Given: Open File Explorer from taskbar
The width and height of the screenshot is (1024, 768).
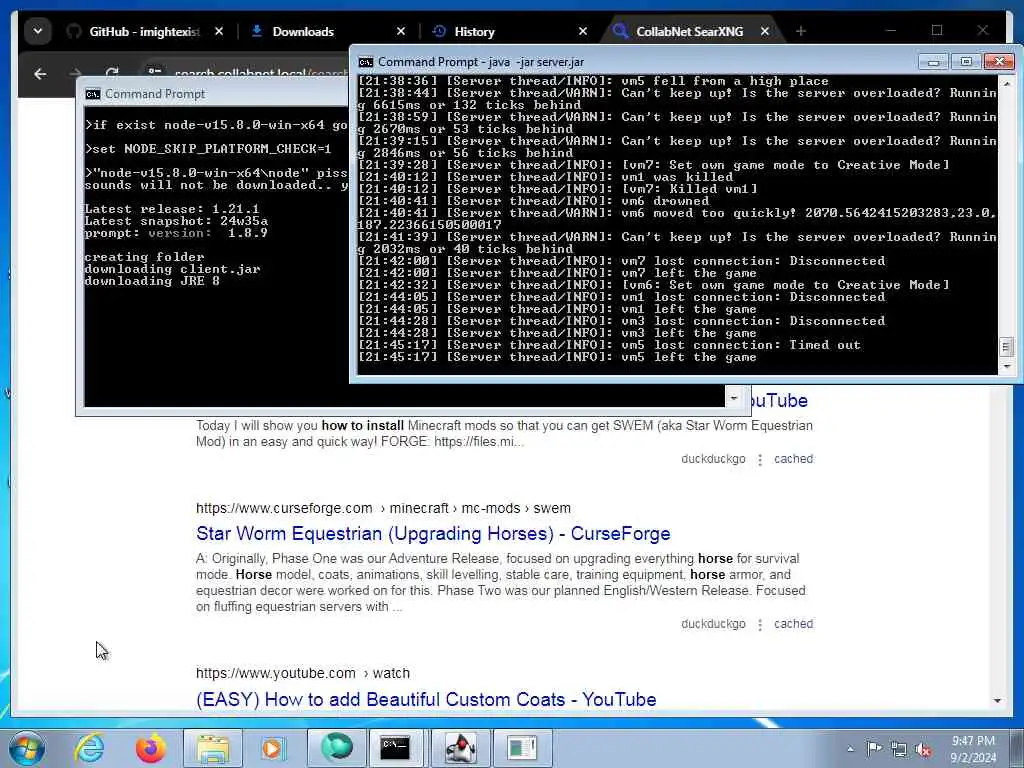Looking at the screenshot, I should coord(213,748).
